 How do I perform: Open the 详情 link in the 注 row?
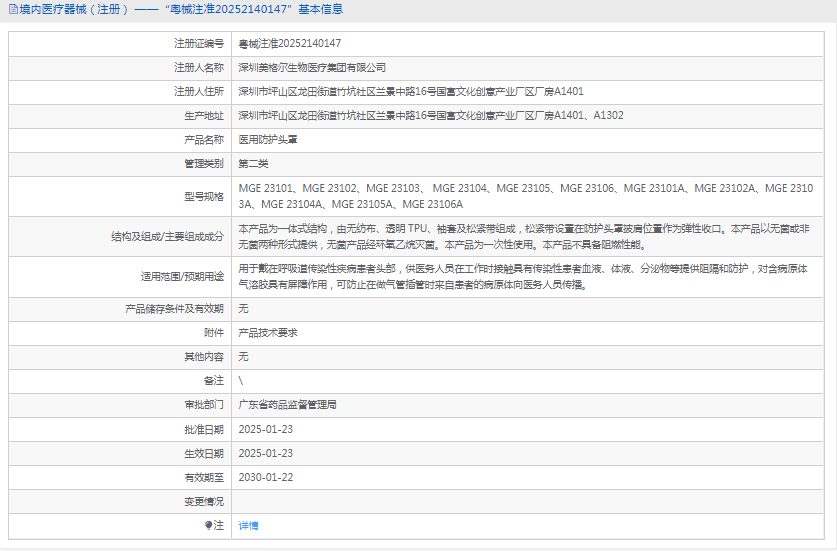pyautogui.click(x=248, y=525)
